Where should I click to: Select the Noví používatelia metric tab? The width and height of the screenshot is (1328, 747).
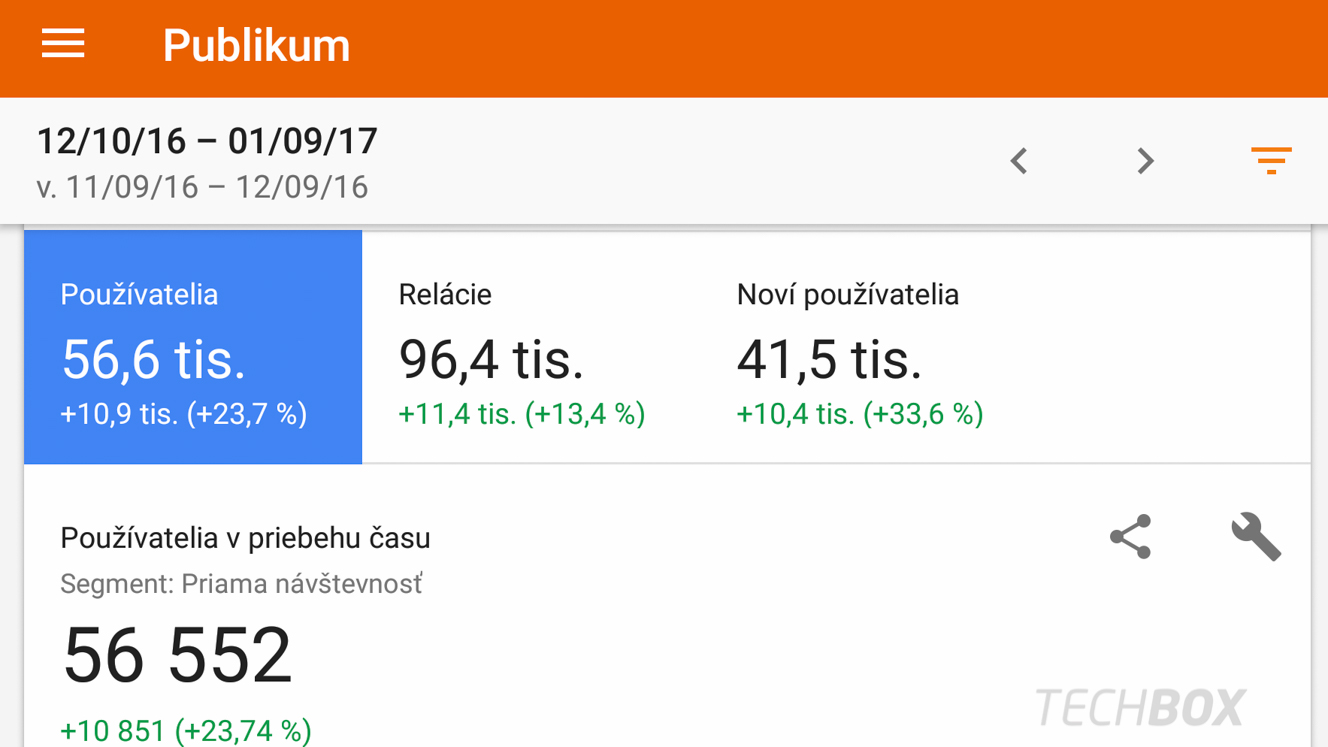pos(869,347)
